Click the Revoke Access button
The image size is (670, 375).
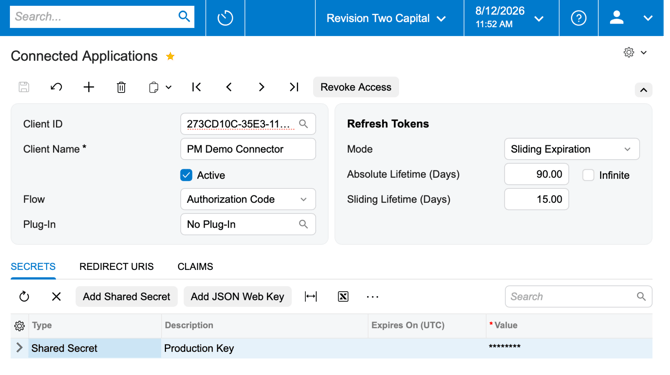pos(356,87)
